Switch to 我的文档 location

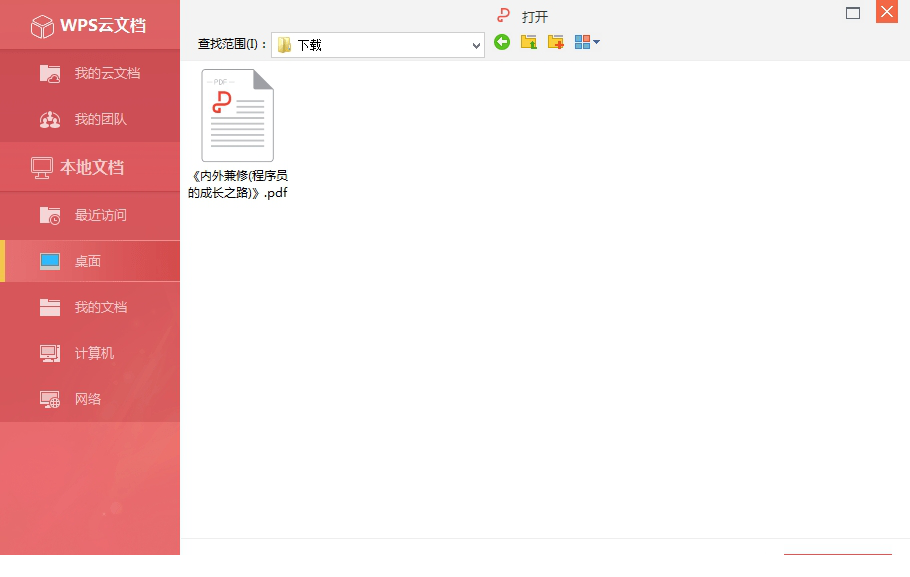(90, 307)
